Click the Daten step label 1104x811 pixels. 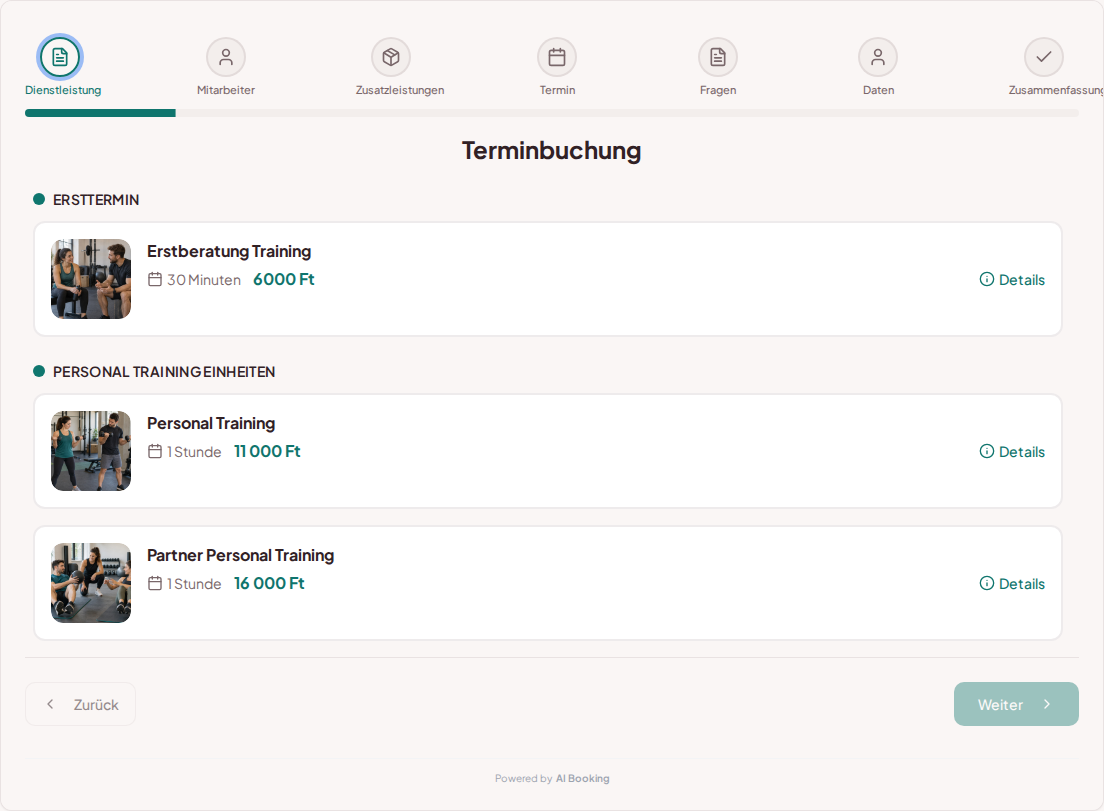point(879,90)
